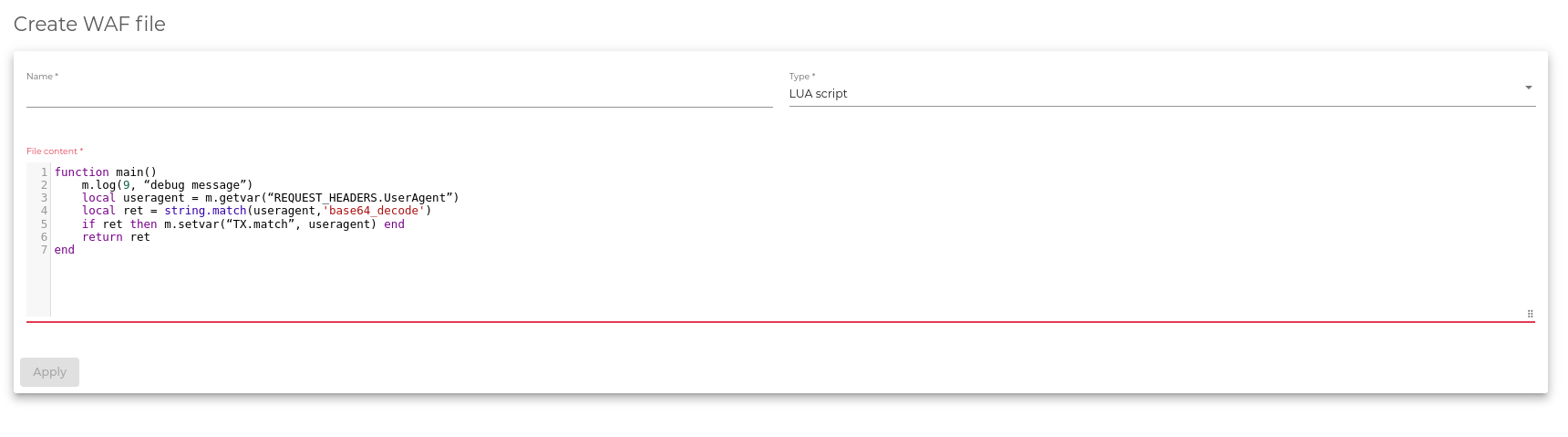Select line number 4 in the gutter
Image resolution: width=1568 pixels, height=437 pixels.
coord(44,211)
